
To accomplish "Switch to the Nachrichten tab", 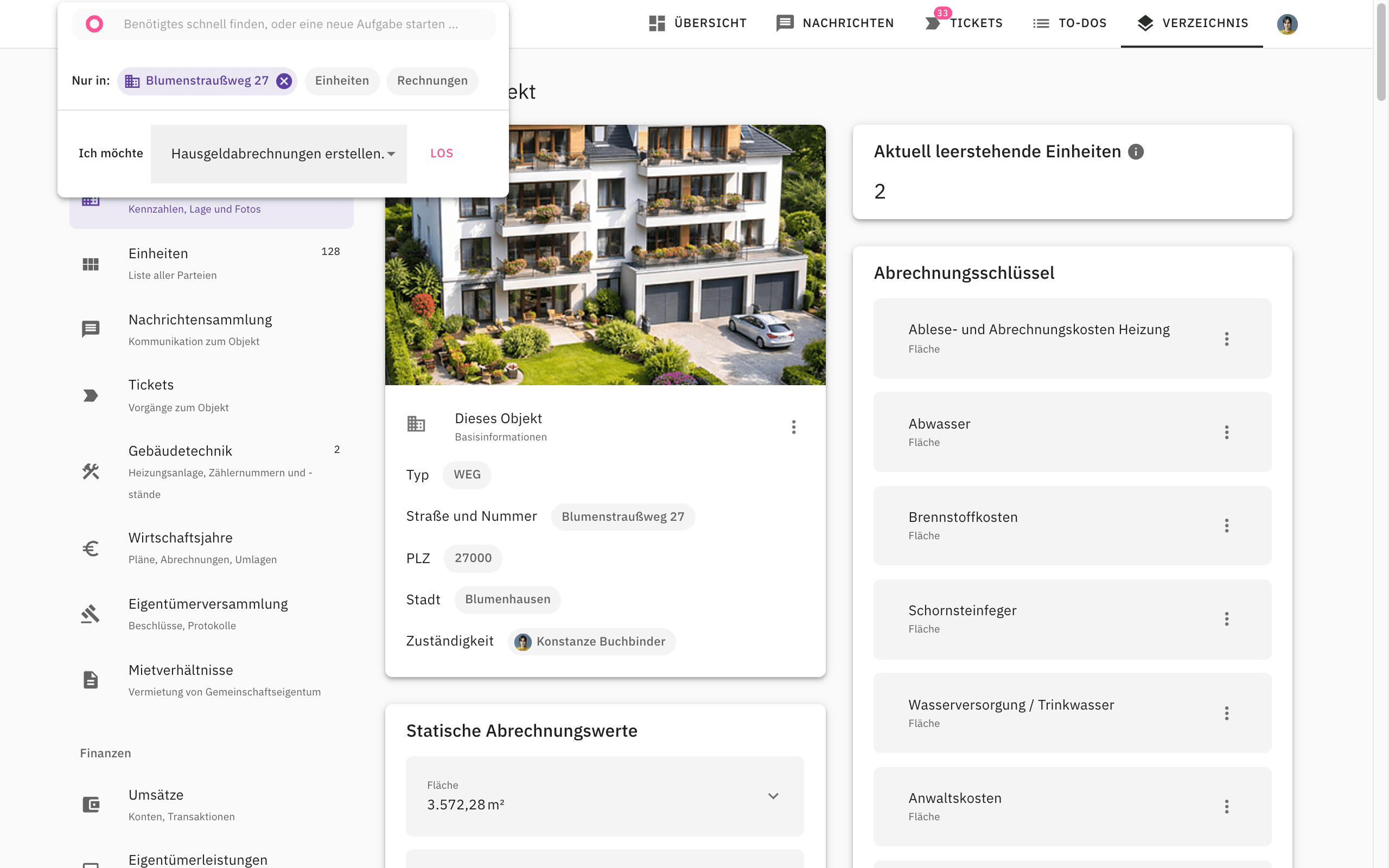I will pyautogui.click(x=835, y=23).
